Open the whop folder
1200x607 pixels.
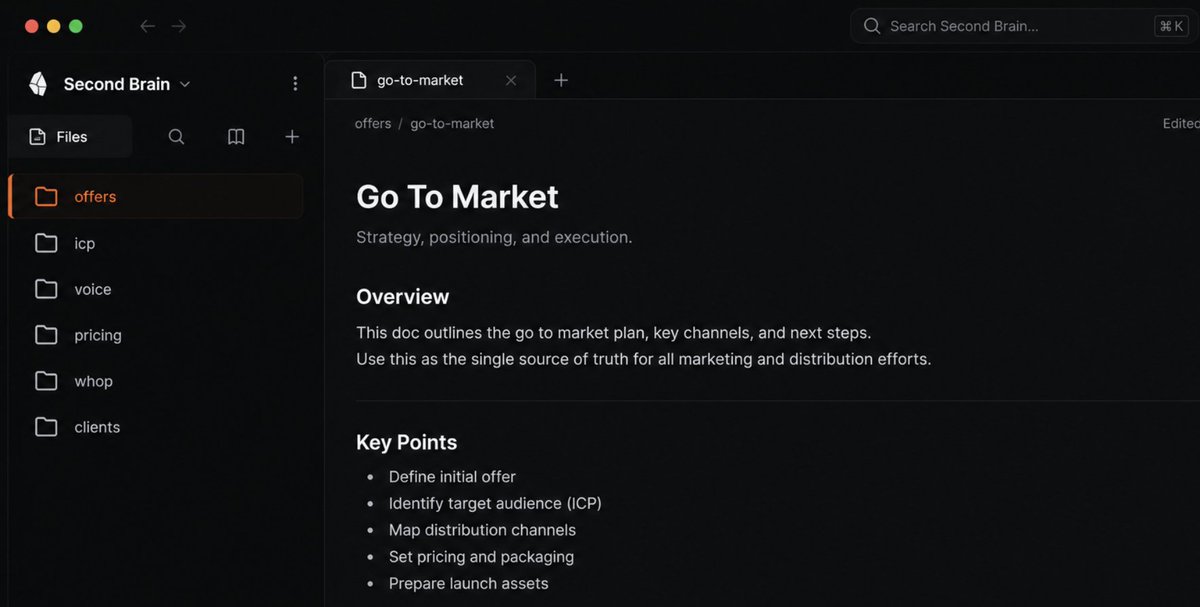point(156,381)
